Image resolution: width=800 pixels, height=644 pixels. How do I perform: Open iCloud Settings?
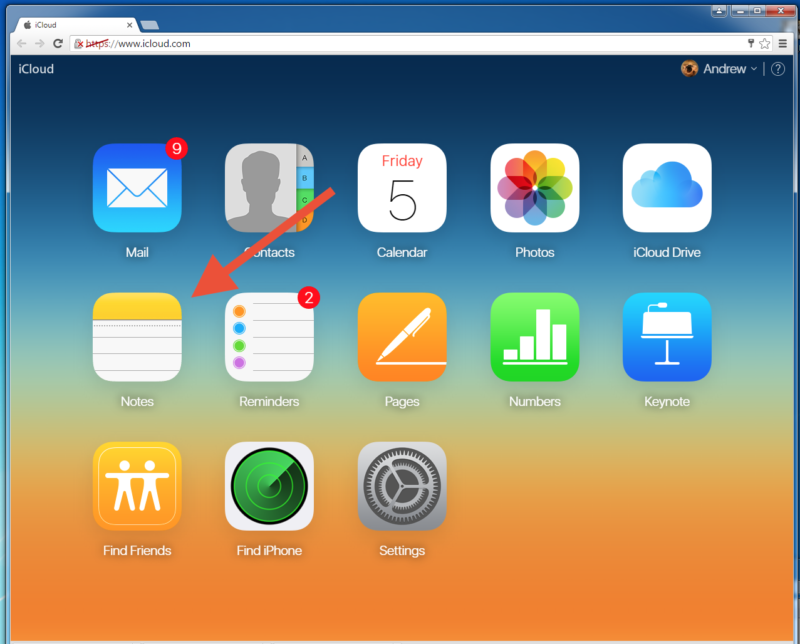(x=402, y=487)
